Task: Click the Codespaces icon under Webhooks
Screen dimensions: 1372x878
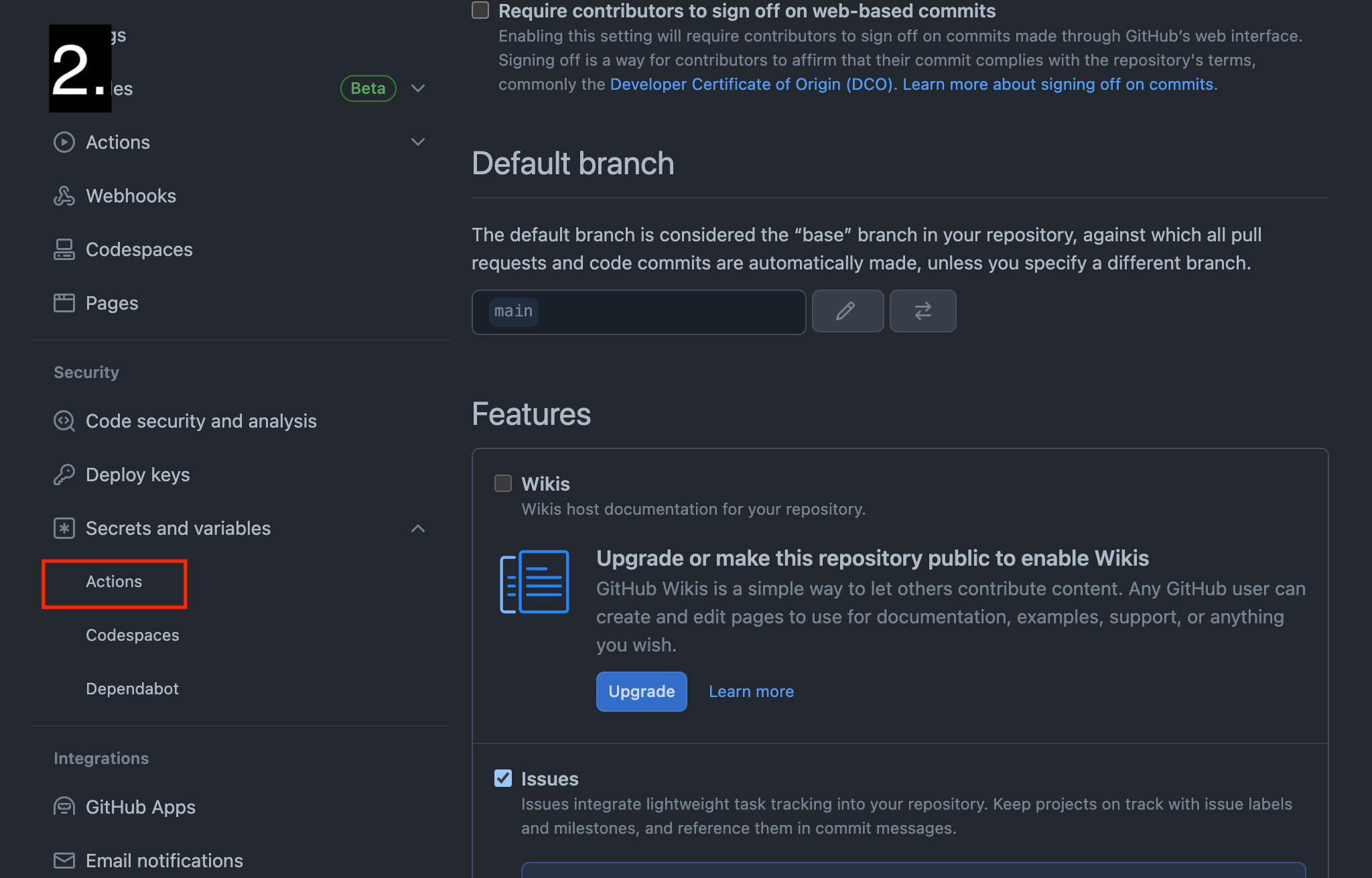Action: (x=64, y=249)
